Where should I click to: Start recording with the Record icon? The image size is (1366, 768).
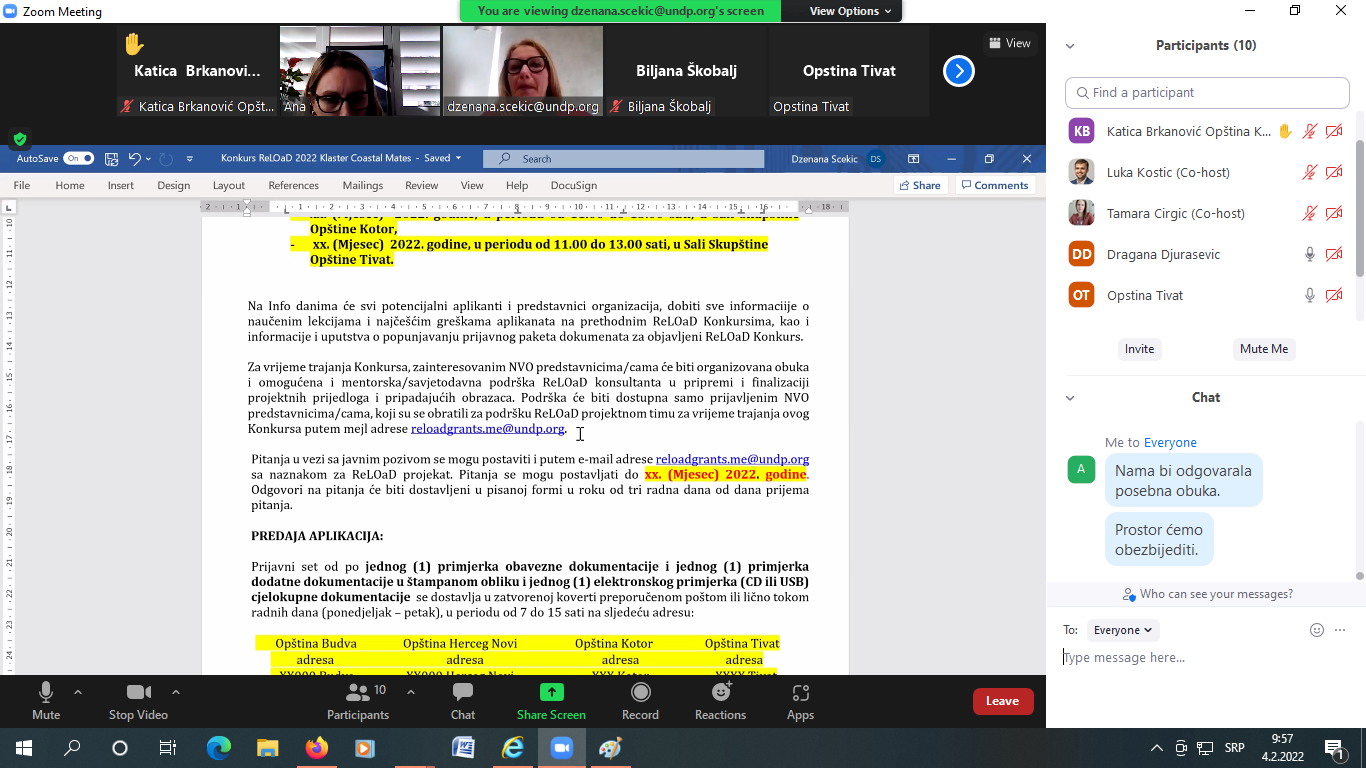(640, 693)
